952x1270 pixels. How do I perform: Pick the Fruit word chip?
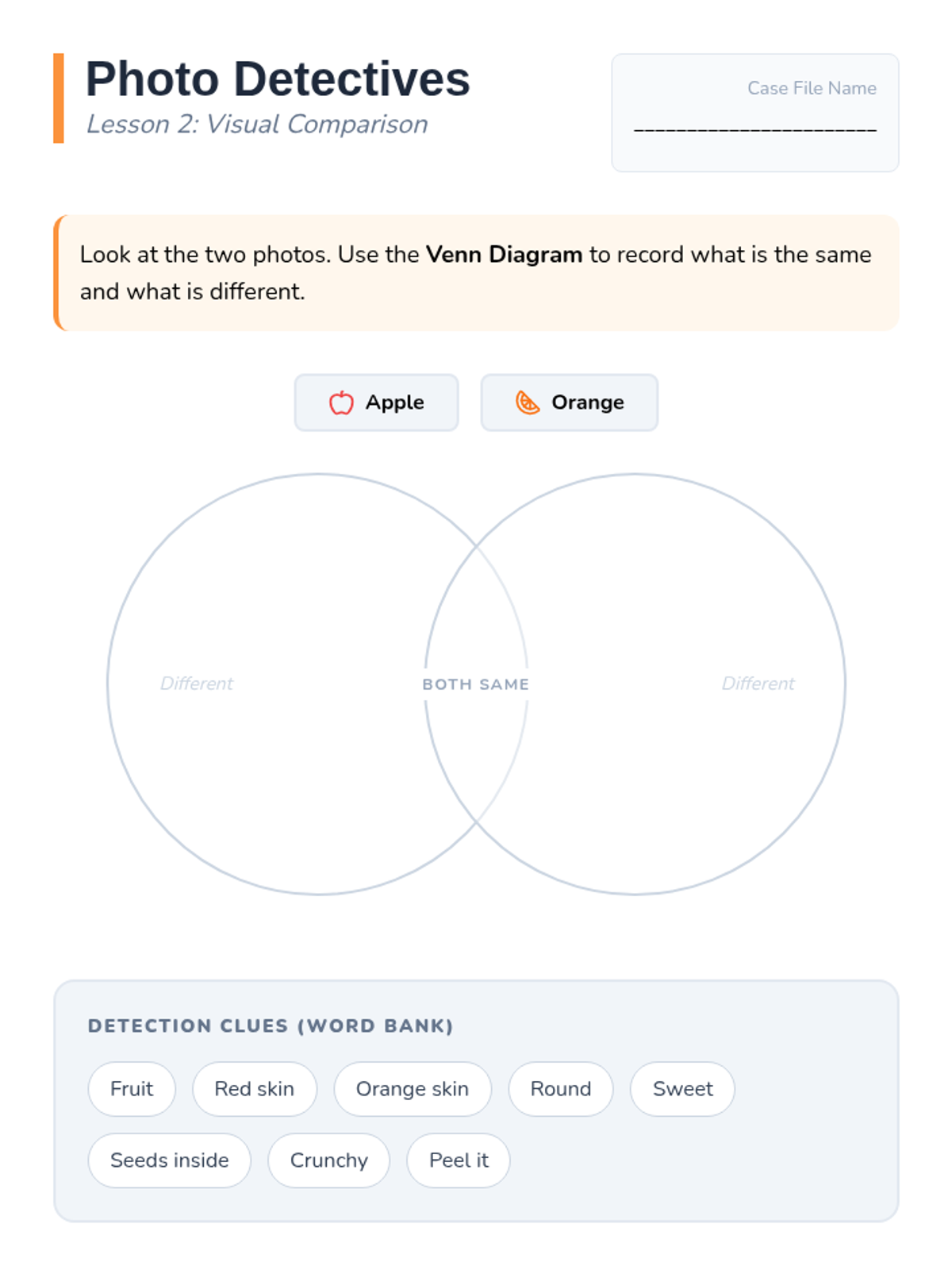tap(132, 1089)
